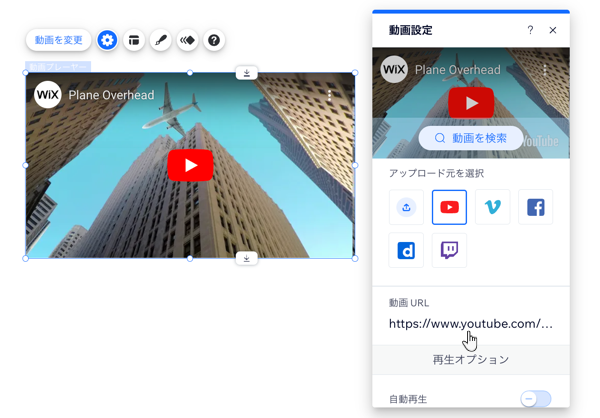Open settings gear icon in video toolbar
The width and height of the screenshot is (600, 418).
[107, 40]
